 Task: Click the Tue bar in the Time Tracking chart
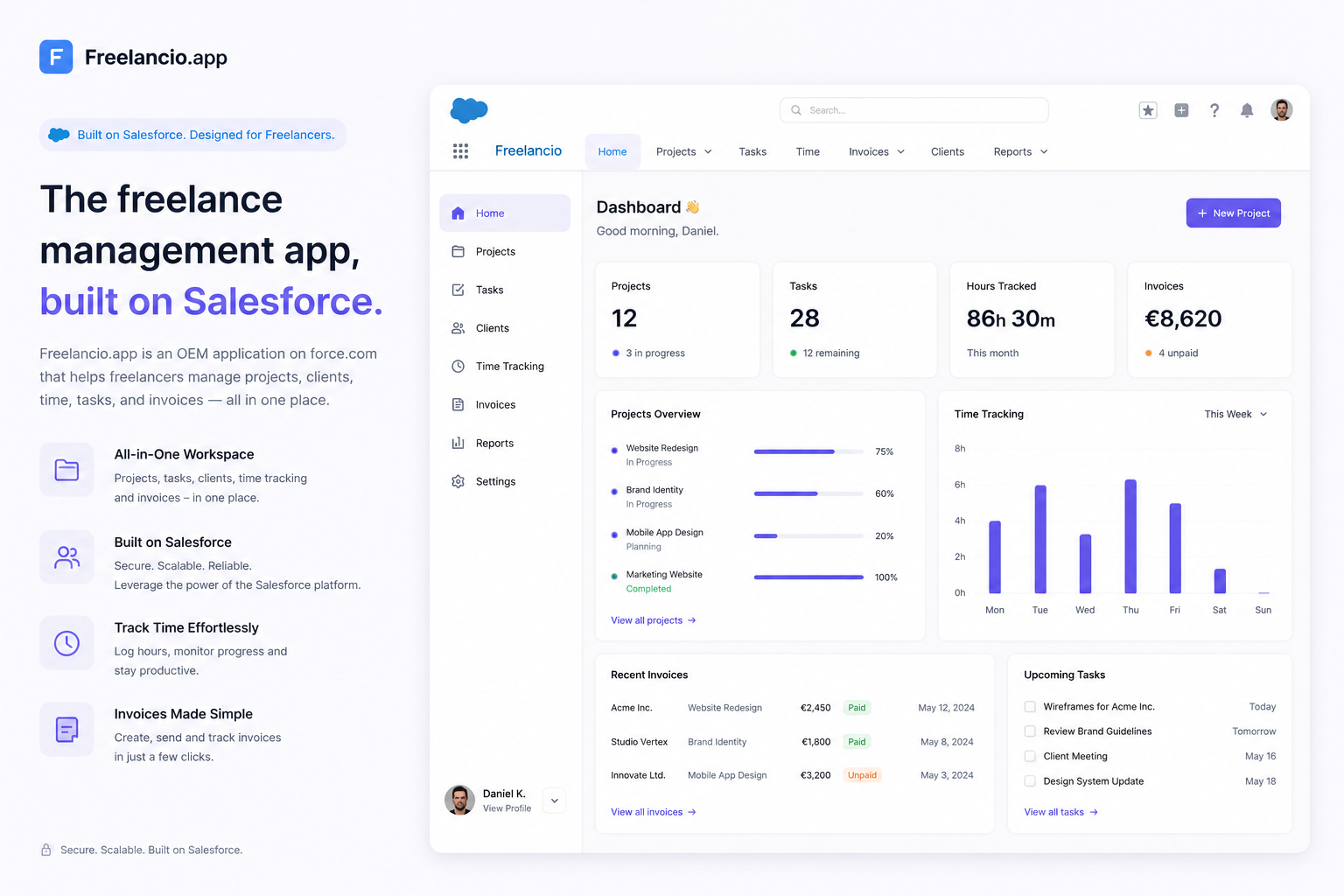[1040, 539]
